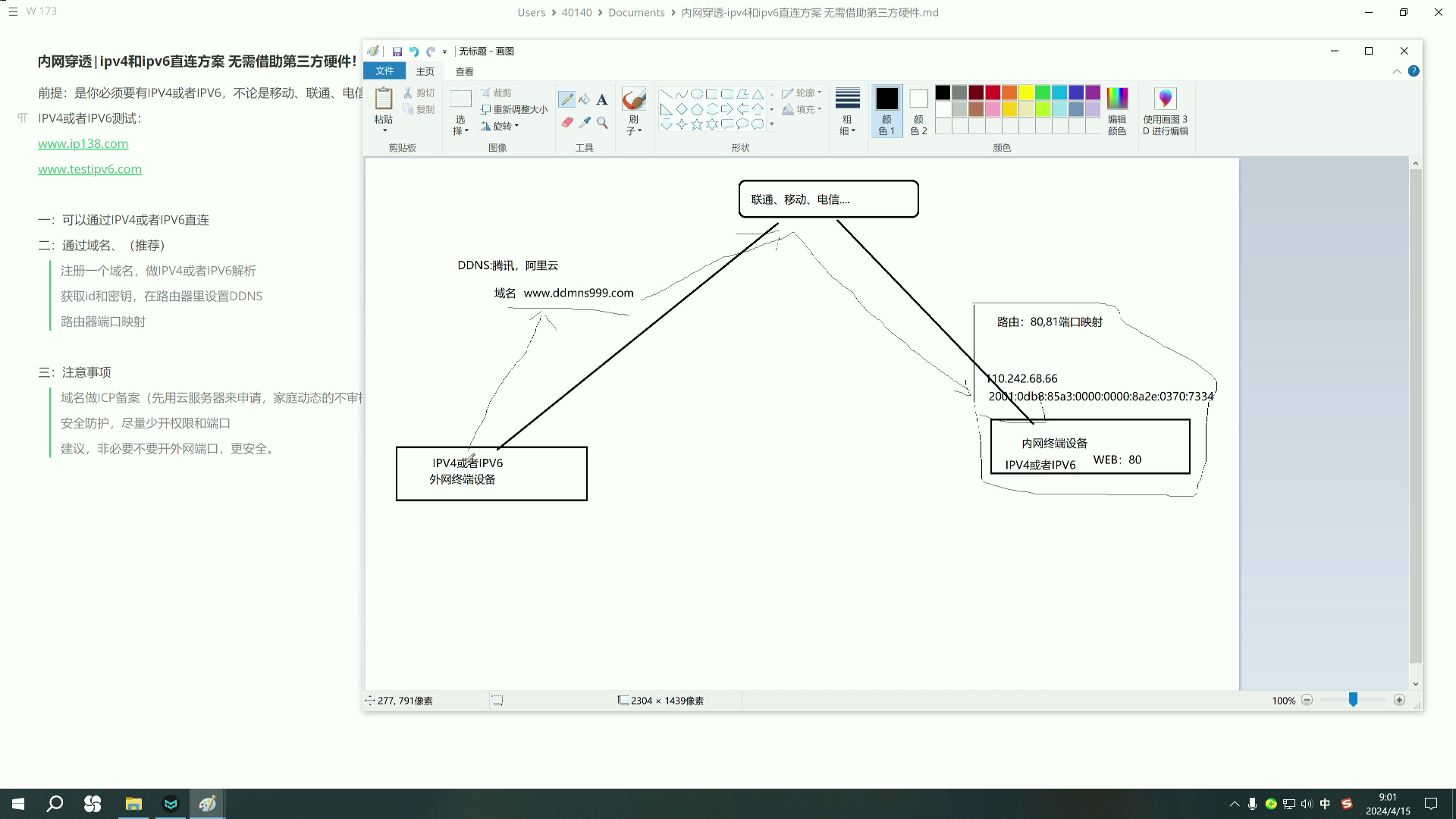Choose the Color picker eyedropper tool

[x=585, y=122]
